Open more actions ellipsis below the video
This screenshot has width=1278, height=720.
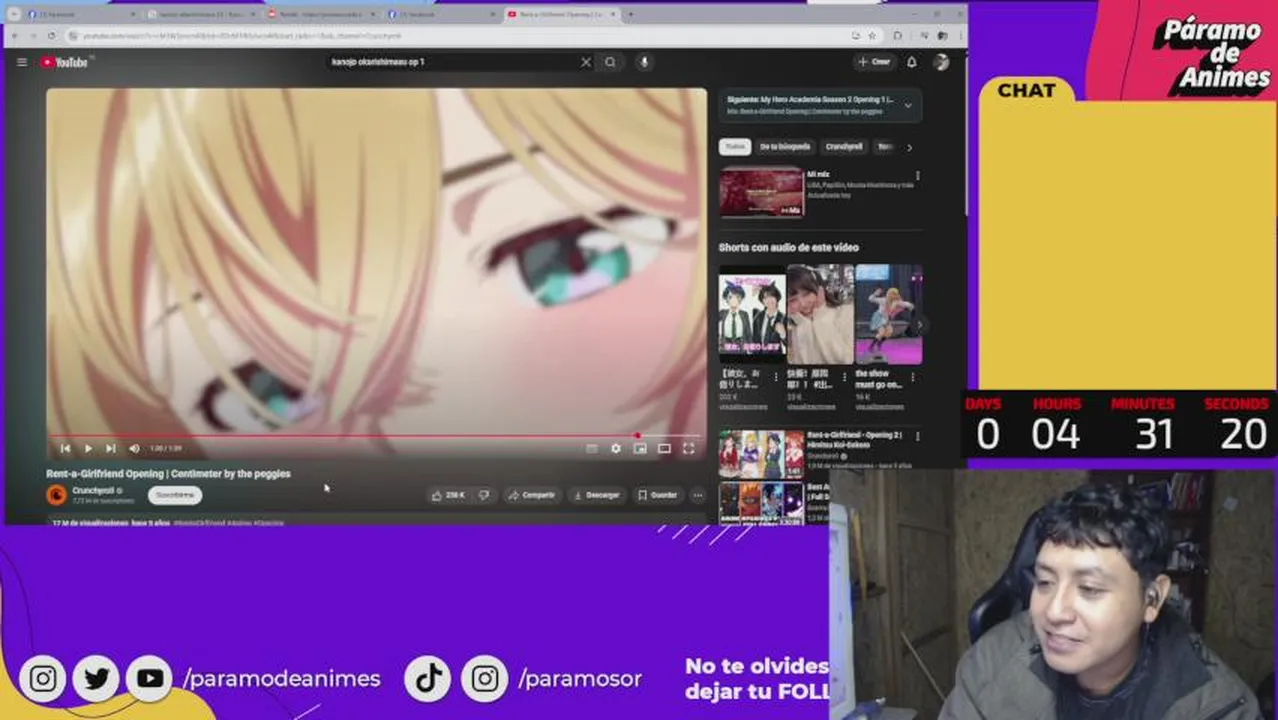(x=698, y=495)
